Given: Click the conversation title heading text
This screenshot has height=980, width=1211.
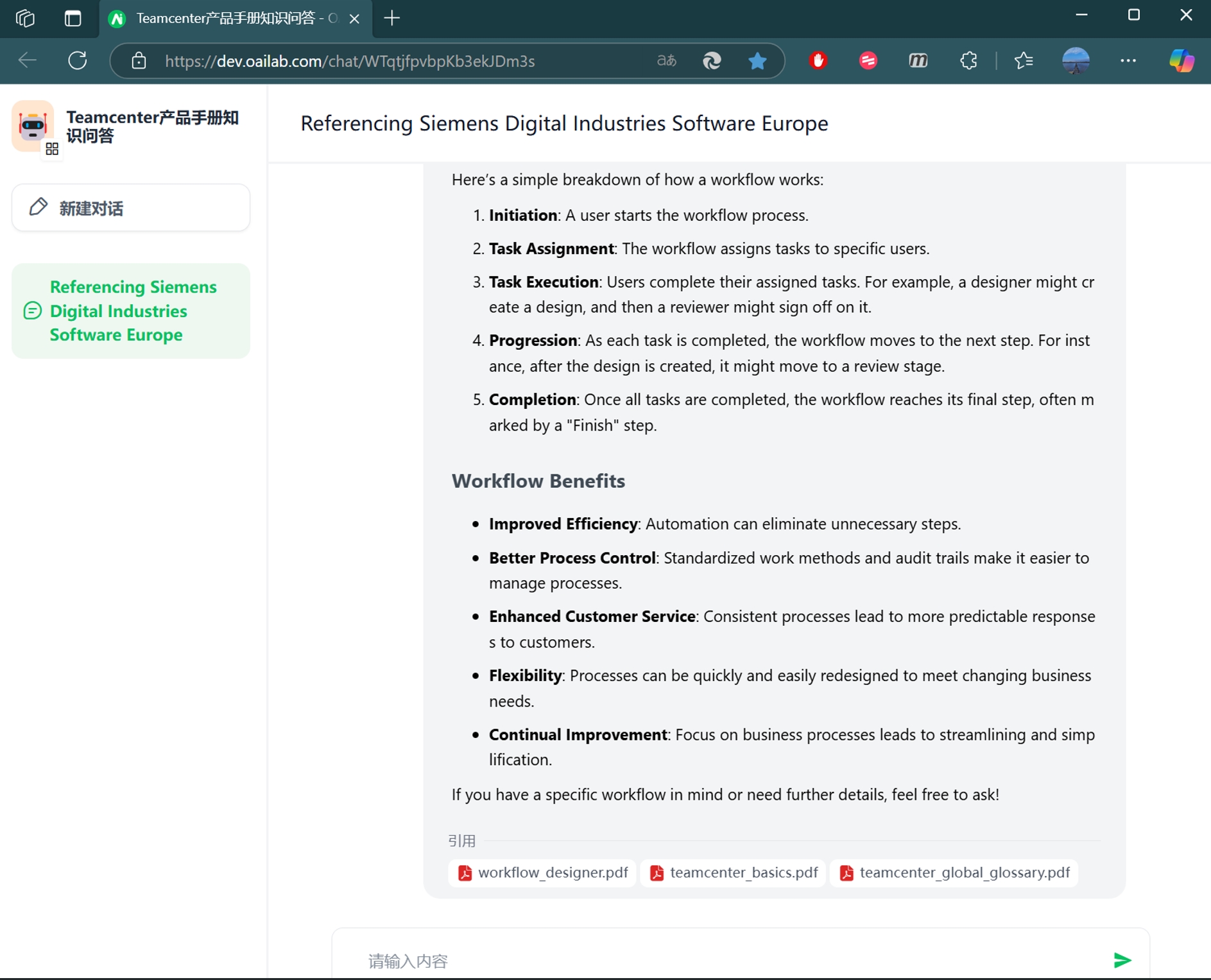Looking at the screenshot, I should click(x=564, y=123).
